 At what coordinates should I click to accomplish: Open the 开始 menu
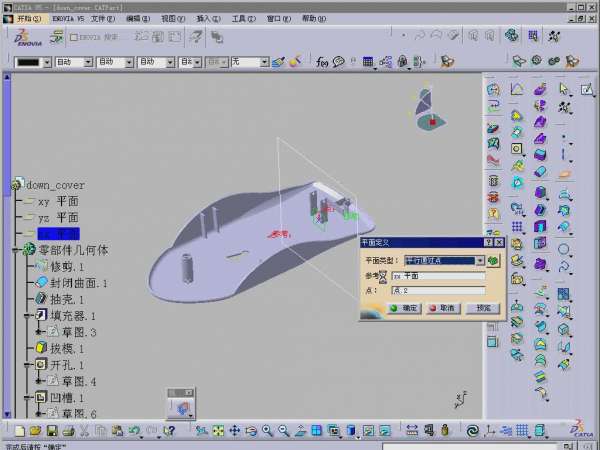click(x=28, y=18)
